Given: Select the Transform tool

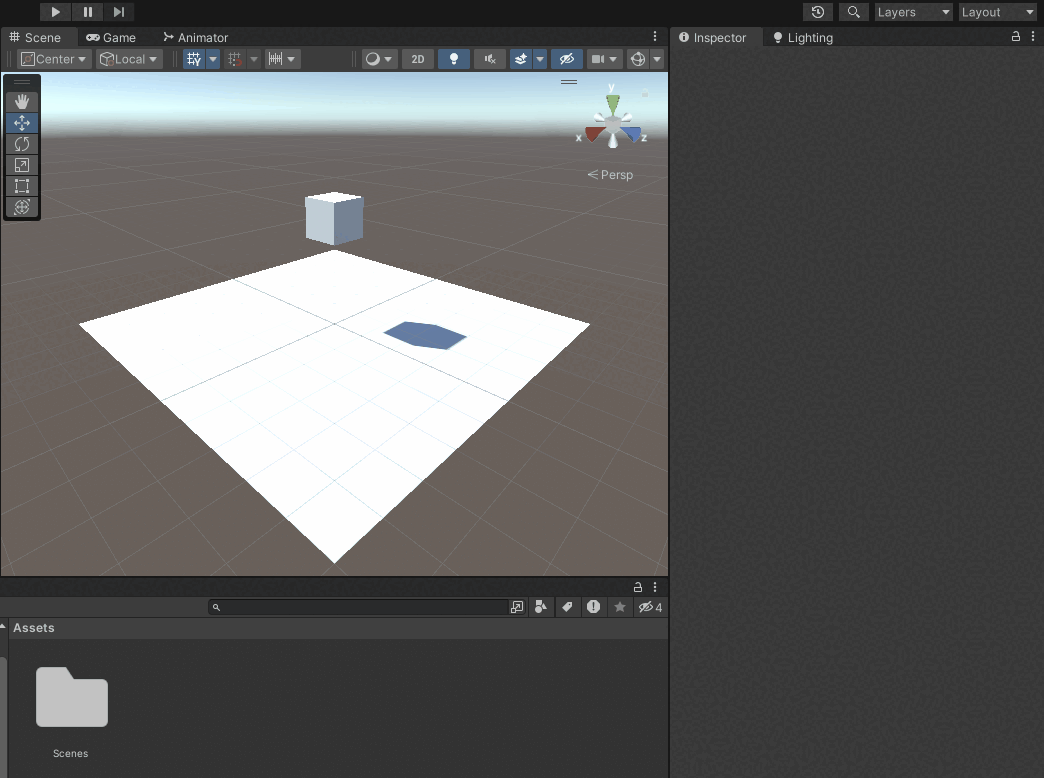Looking at the screenshot, I should tap(22, 206).
